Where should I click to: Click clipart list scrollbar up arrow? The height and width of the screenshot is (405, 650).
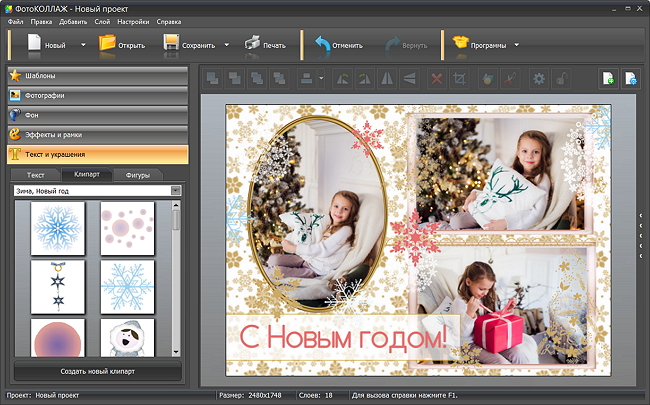point(176,205)
